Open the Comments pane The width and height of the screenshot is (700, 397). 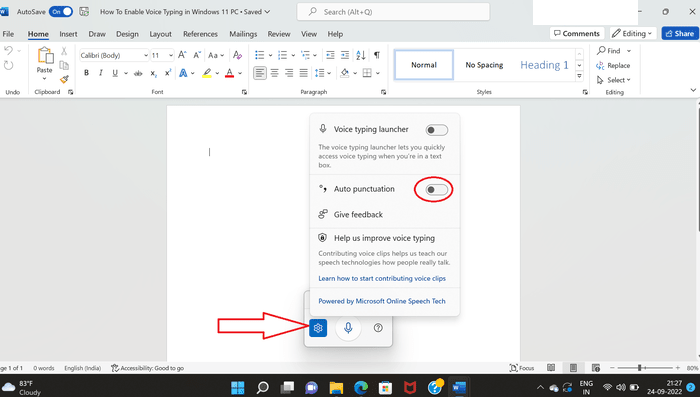tap(577, 33)
